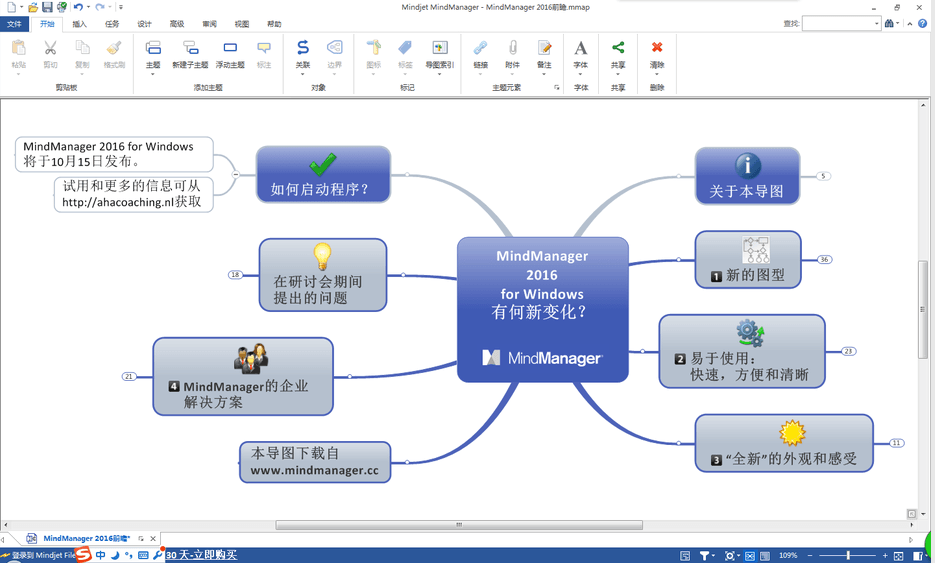This screenshot has width=935, height=563.
Task: Attach a file with Attachment (附件)
Action: coord(512,48)
